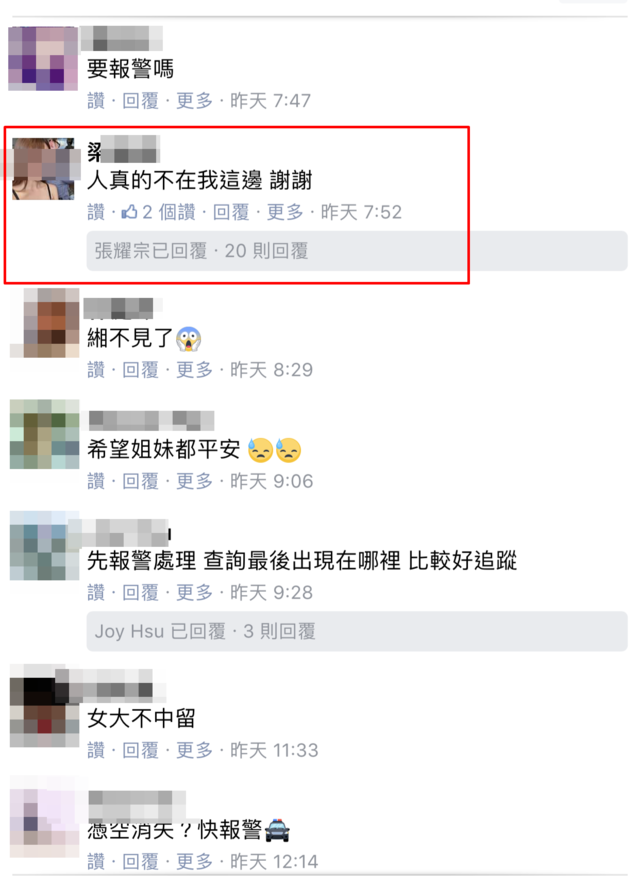Click the screaming face emoji after 紺不見了
The width and height of the screenshot is (640, 886).
pyautogui.click(x=188, y=339)
